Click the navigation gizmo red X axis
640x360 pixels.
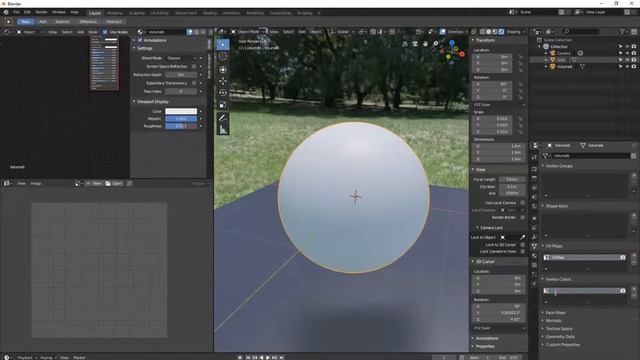pos(462,53)
